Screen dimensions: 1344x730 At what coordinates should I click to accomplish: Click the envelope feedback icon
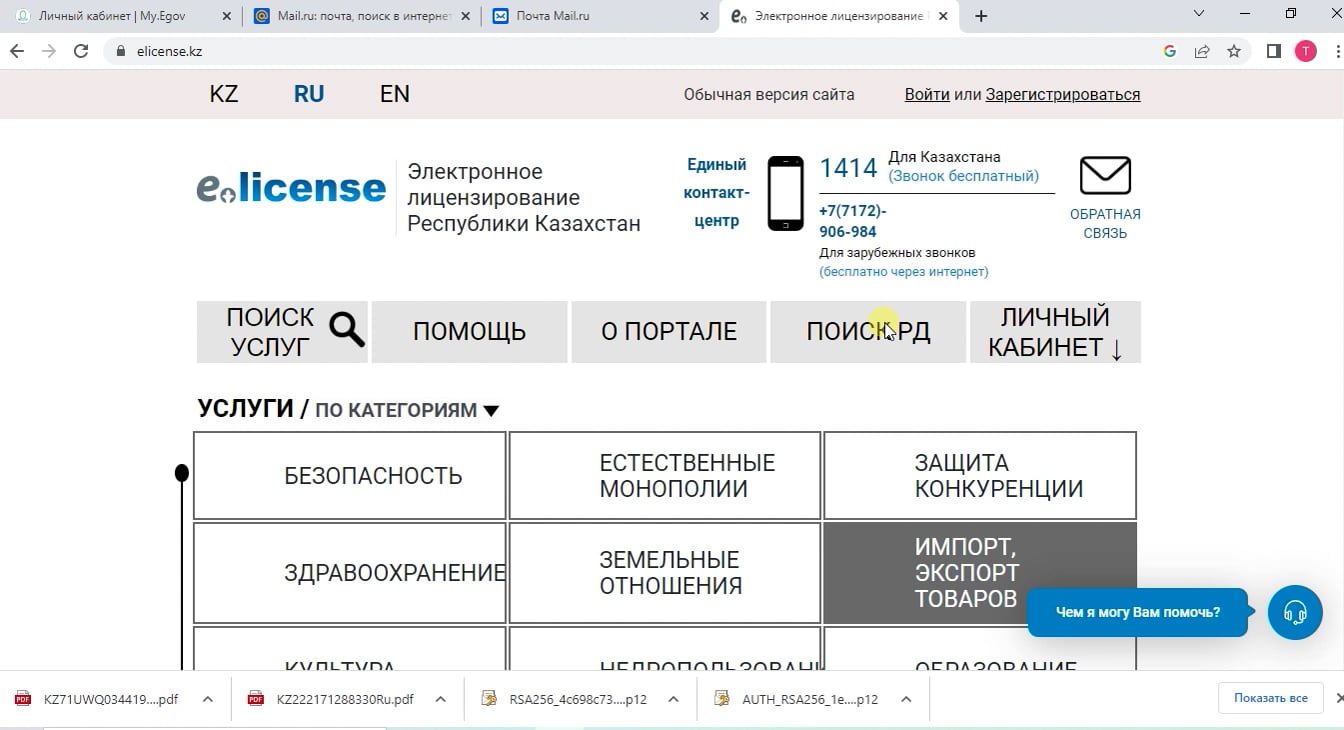(1105, 176)
